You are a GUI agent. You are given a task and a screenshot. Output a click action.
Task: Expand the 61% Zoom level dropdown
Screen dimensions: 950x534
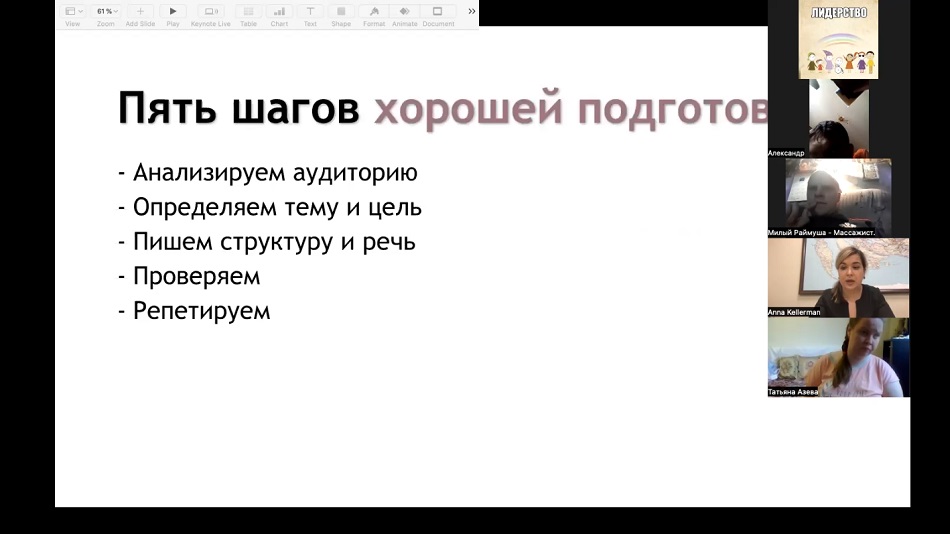[x=106, y=12]
